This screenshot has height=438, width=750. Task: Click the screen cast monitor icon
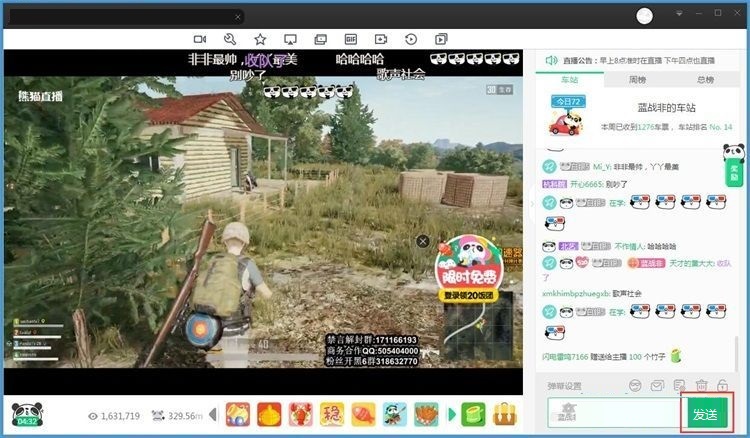(290, 39)
